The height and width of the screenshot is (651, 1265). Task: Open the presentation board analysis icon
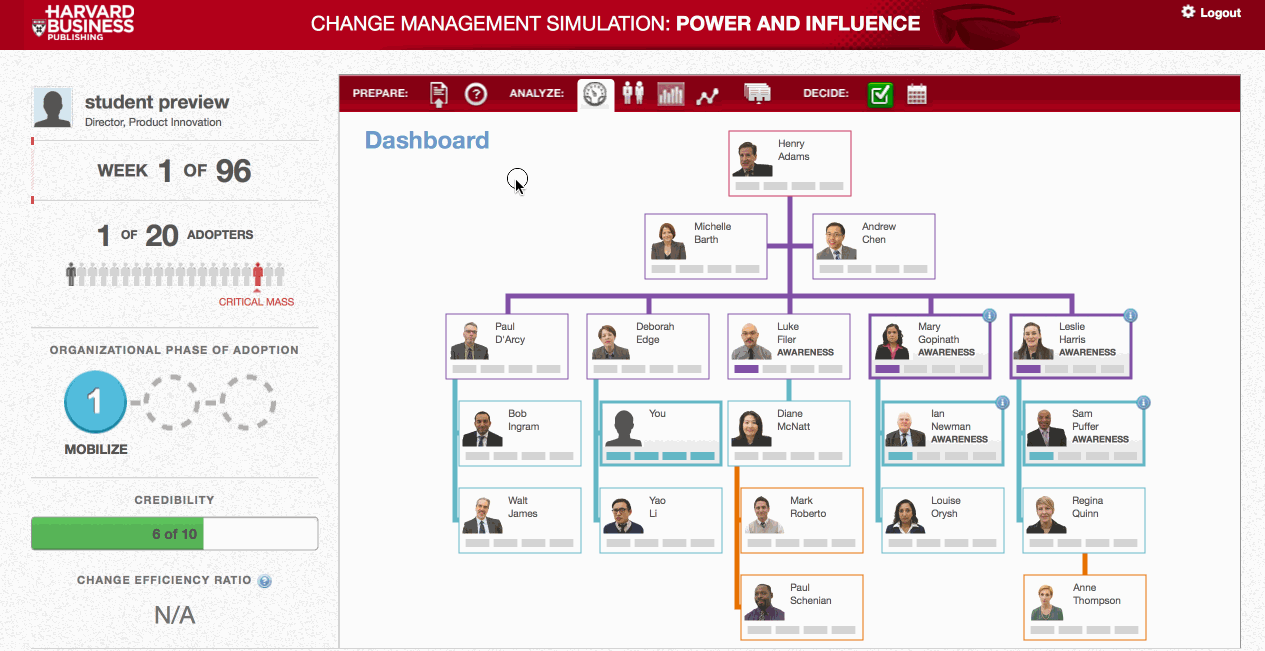pyautogui.click(x=758, y=93)
